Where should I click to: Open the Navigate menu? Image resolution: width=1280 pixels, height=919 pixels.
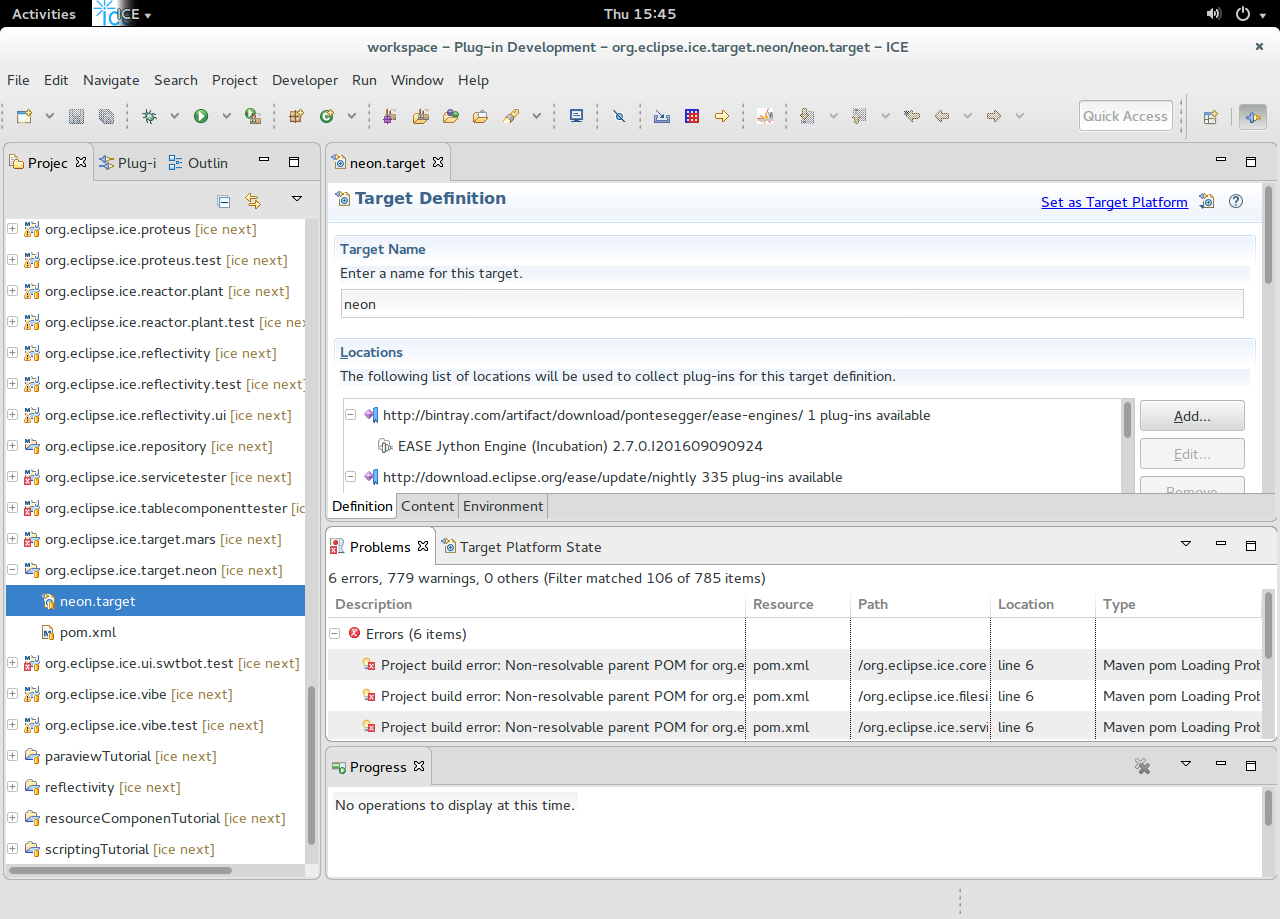pos(111,80)
